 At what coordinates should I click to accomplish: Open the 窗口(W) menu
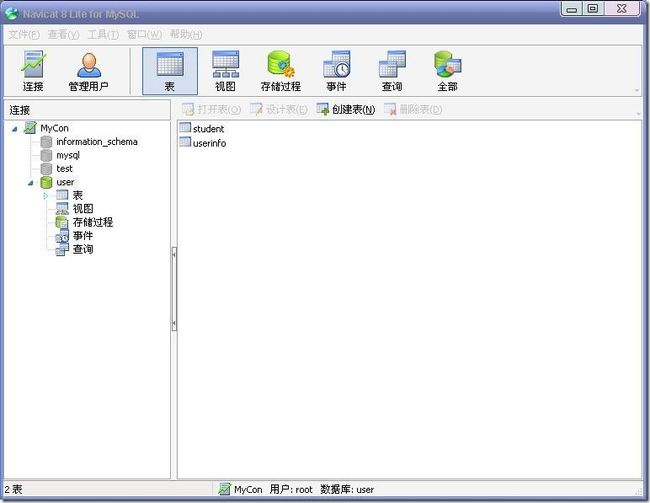[144, 34]
